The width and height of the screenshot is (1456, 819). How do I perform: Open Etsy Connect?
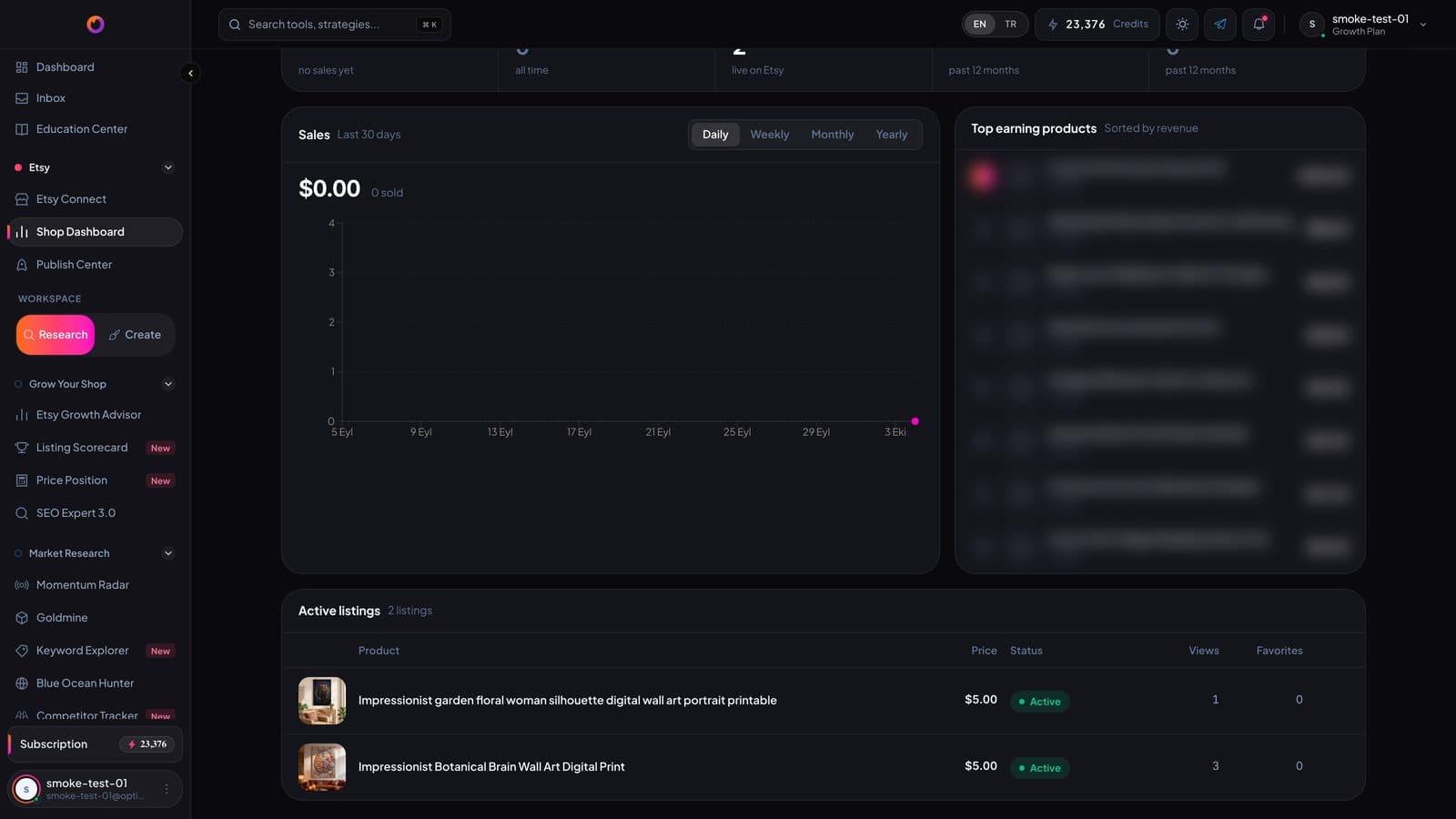96,199
